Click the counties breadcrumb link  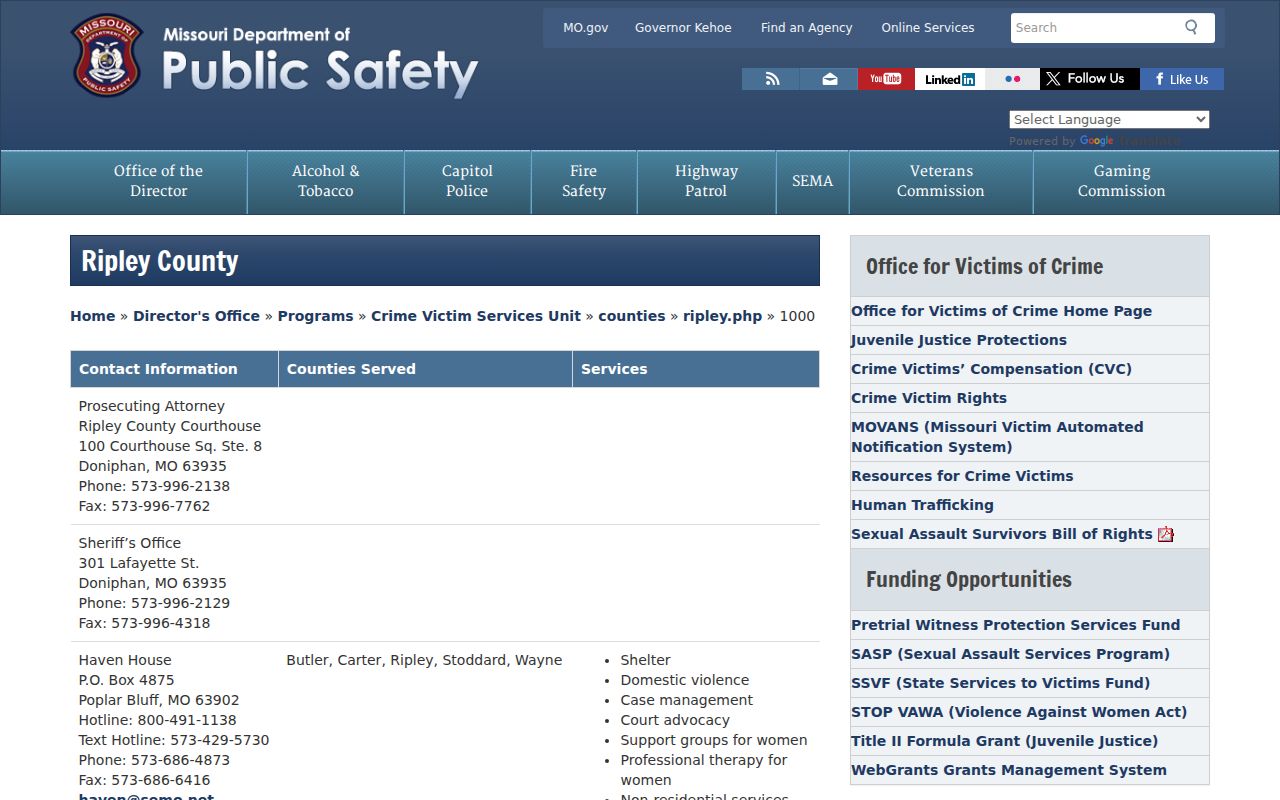coord(631,316)
